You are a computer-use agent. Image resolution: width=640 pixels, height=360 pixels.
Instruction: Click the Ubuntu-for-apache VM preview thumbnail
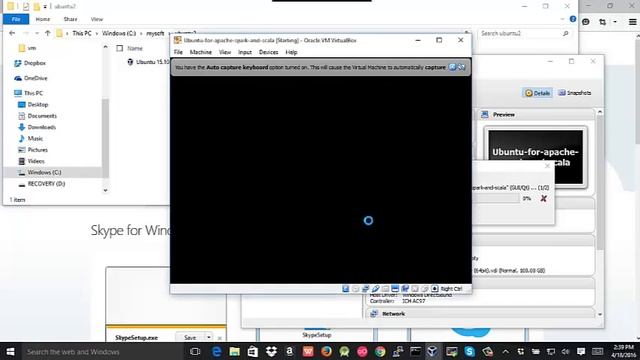[536, 157]
